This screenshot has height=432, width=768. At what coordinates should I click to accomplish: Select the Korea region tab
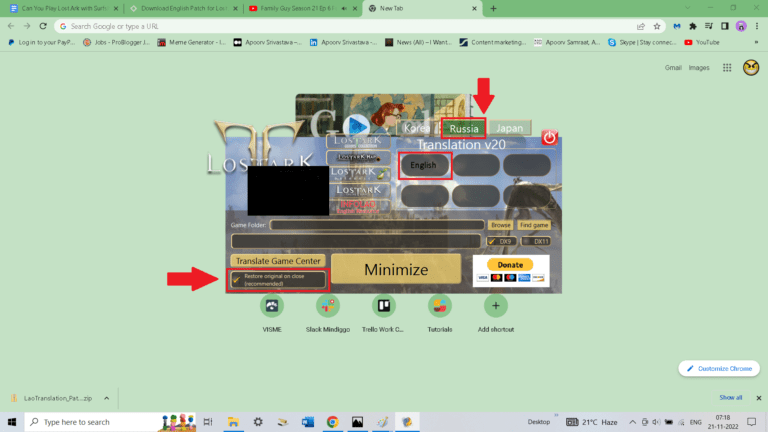(x=419, y=129)
